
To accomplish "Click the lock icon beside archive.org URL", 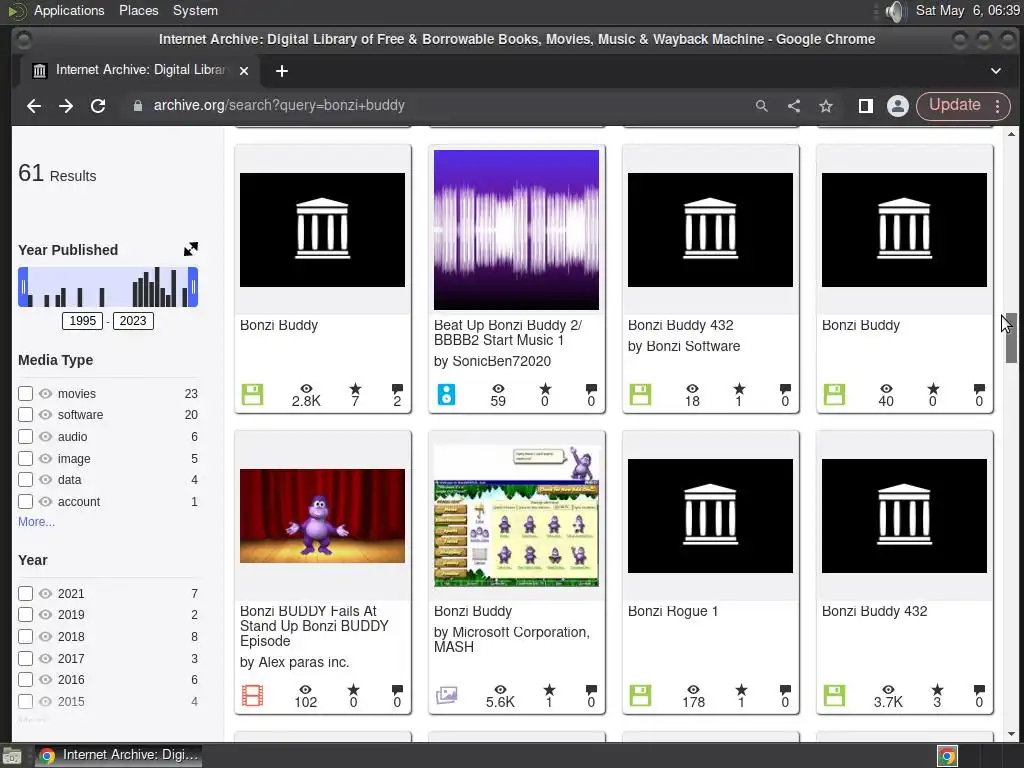I will click(x=137, y=106).
